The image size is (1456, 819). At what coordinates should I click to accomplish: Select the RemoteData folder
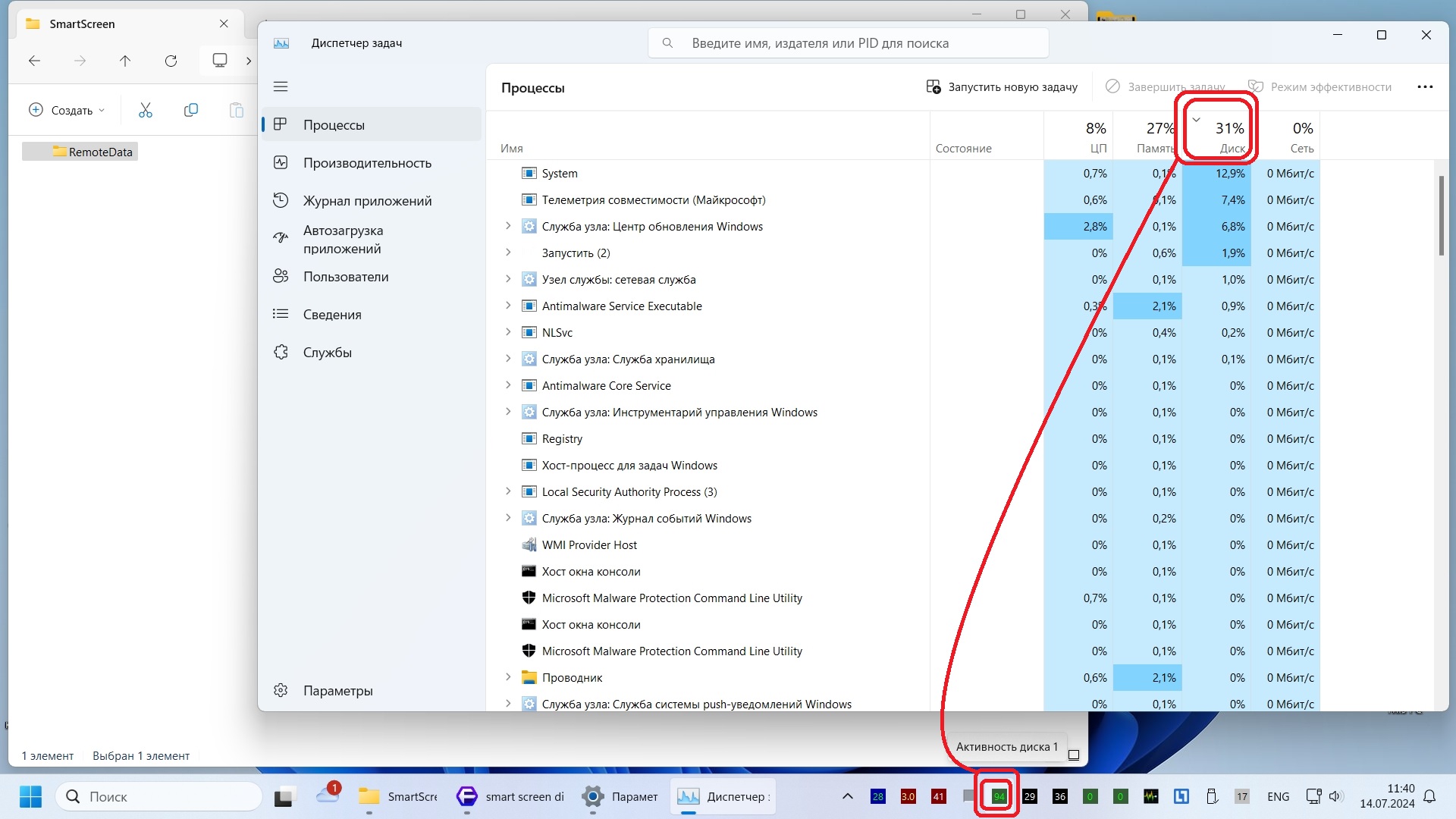[80, 152]
